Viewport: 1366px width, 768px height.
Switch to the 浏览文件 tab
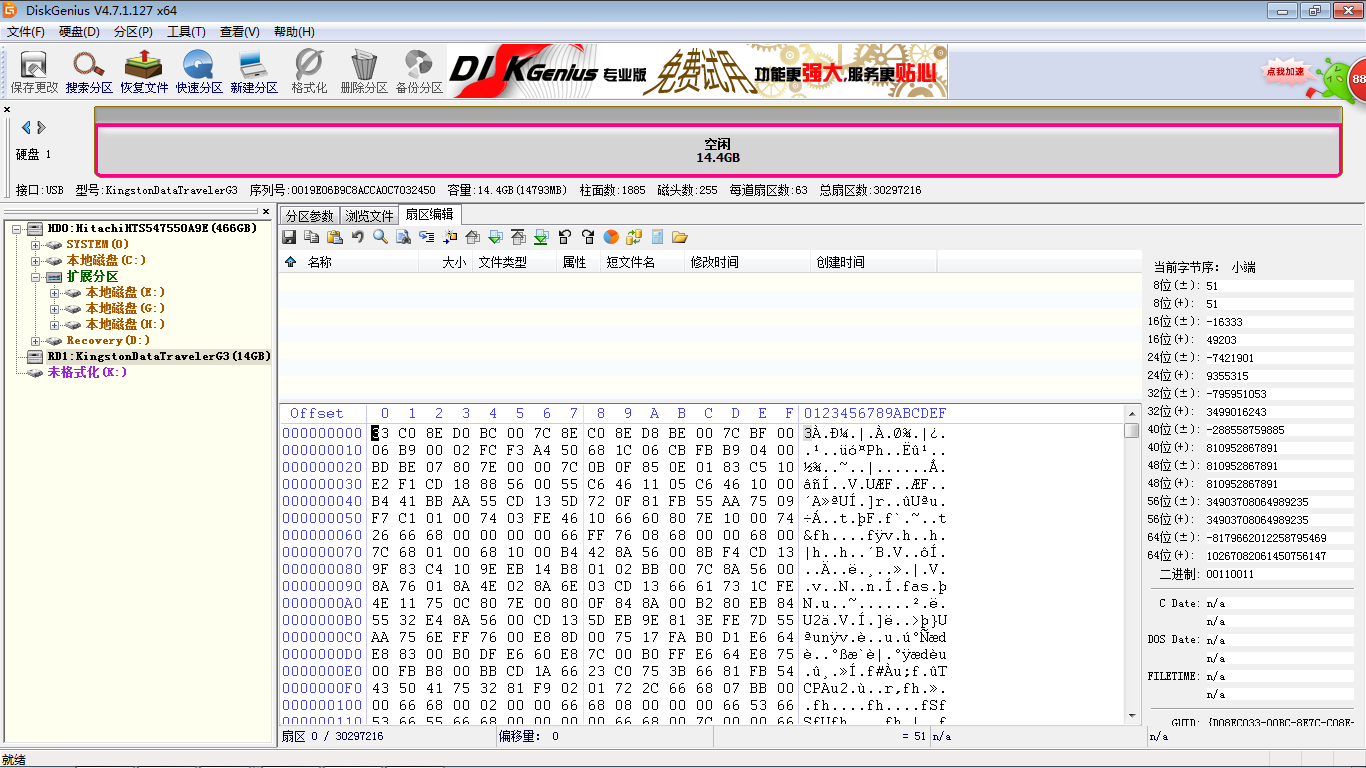coord(369,216)
